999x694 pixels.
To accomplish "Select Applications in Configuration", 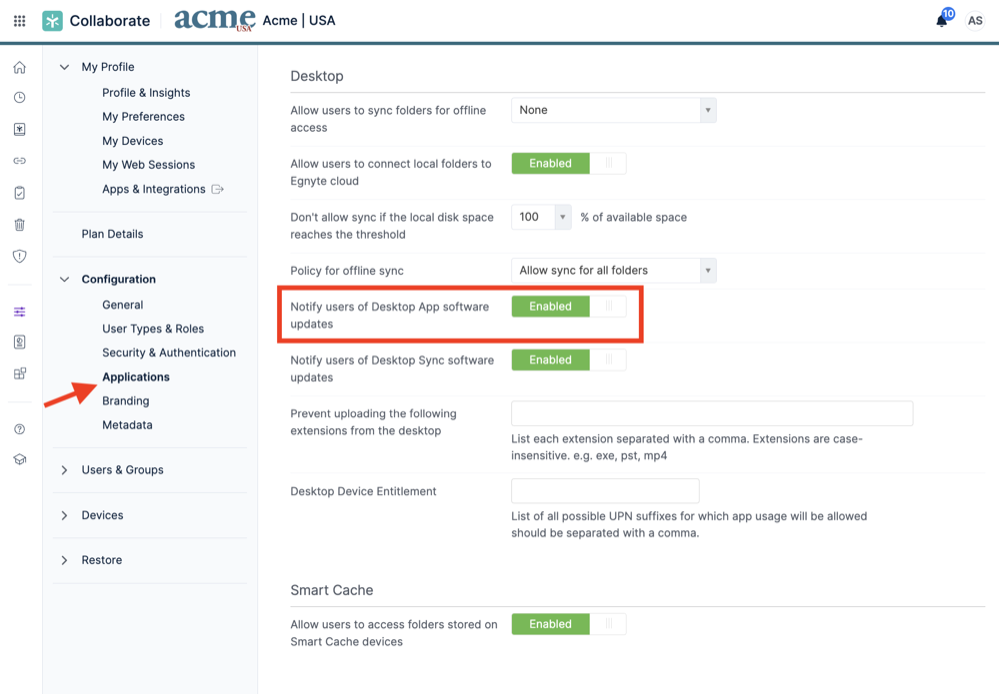I will click(x=136, y=377).
